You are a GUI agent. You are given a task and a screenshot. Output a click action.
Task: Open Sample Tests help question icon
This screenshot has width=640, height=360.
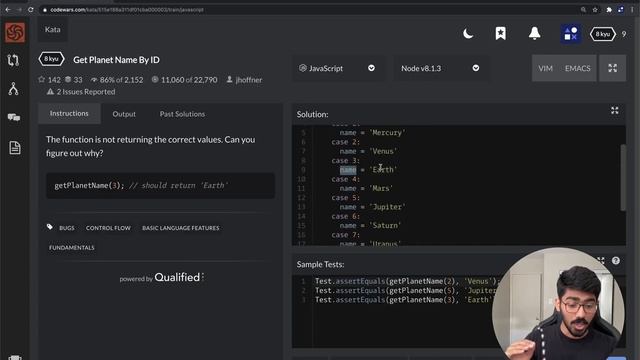pyautogui.click(x=616, y=260)
